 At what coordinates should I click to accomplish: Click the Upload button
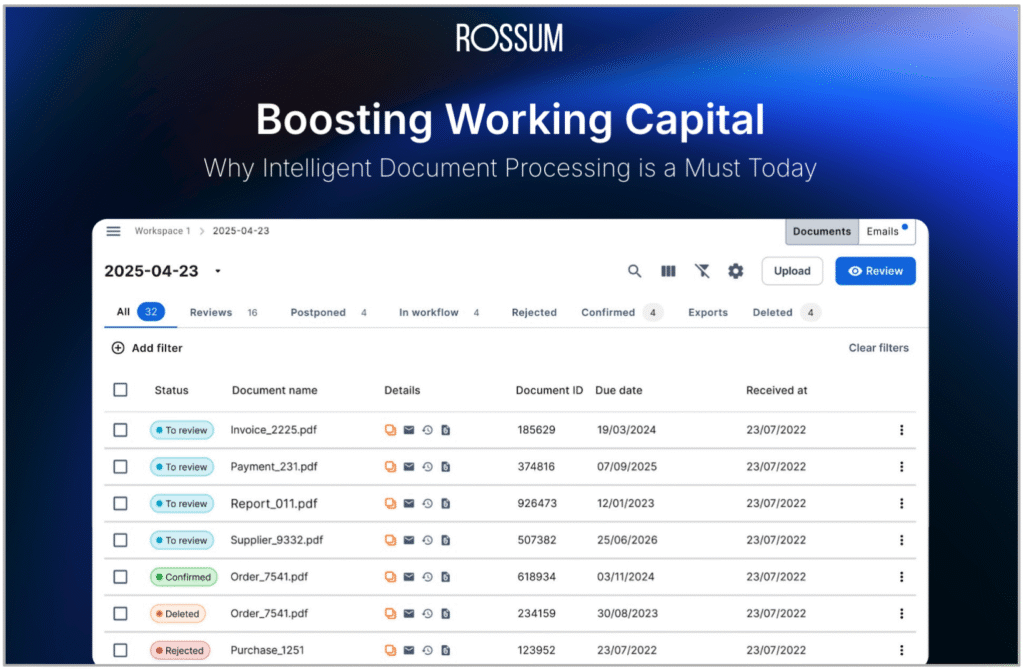(792, 271)
